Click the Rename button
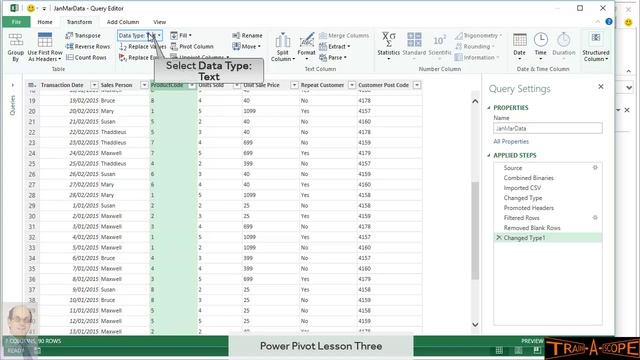Viewport: 640px width, 360px height. [x=247, y=36]
